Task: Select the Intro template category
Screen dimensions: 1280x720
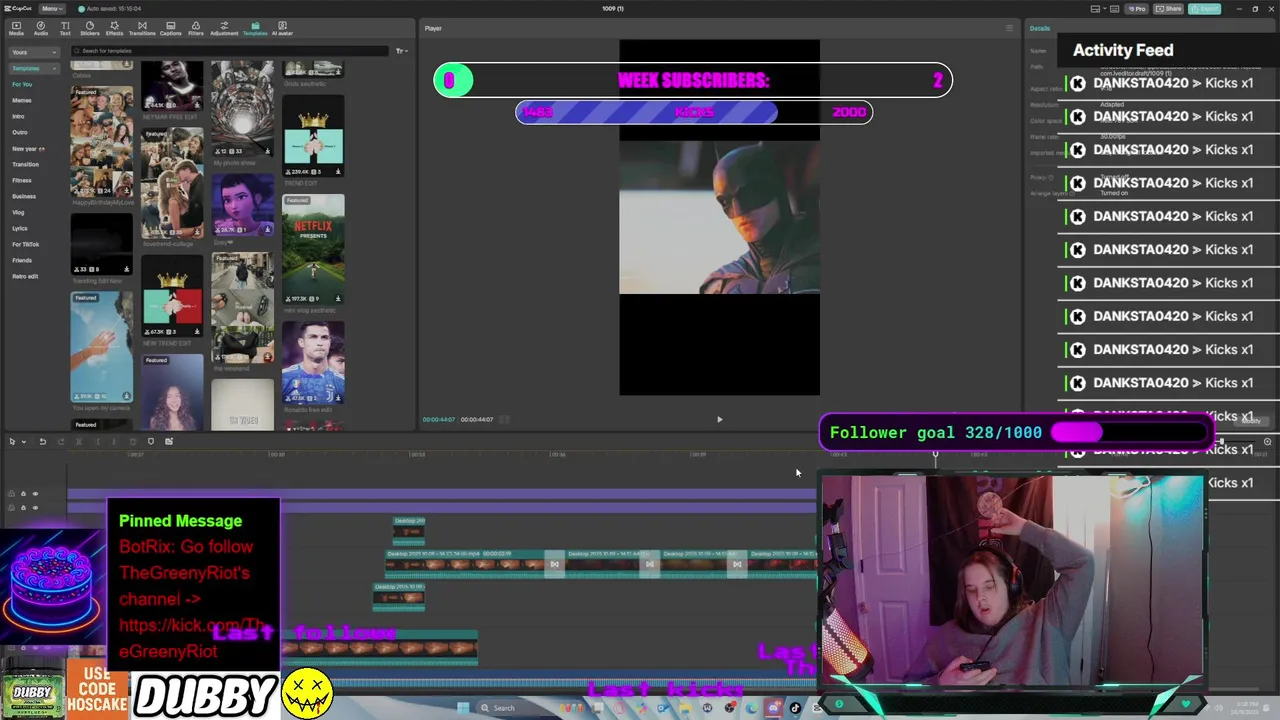Action: point(18,116)
